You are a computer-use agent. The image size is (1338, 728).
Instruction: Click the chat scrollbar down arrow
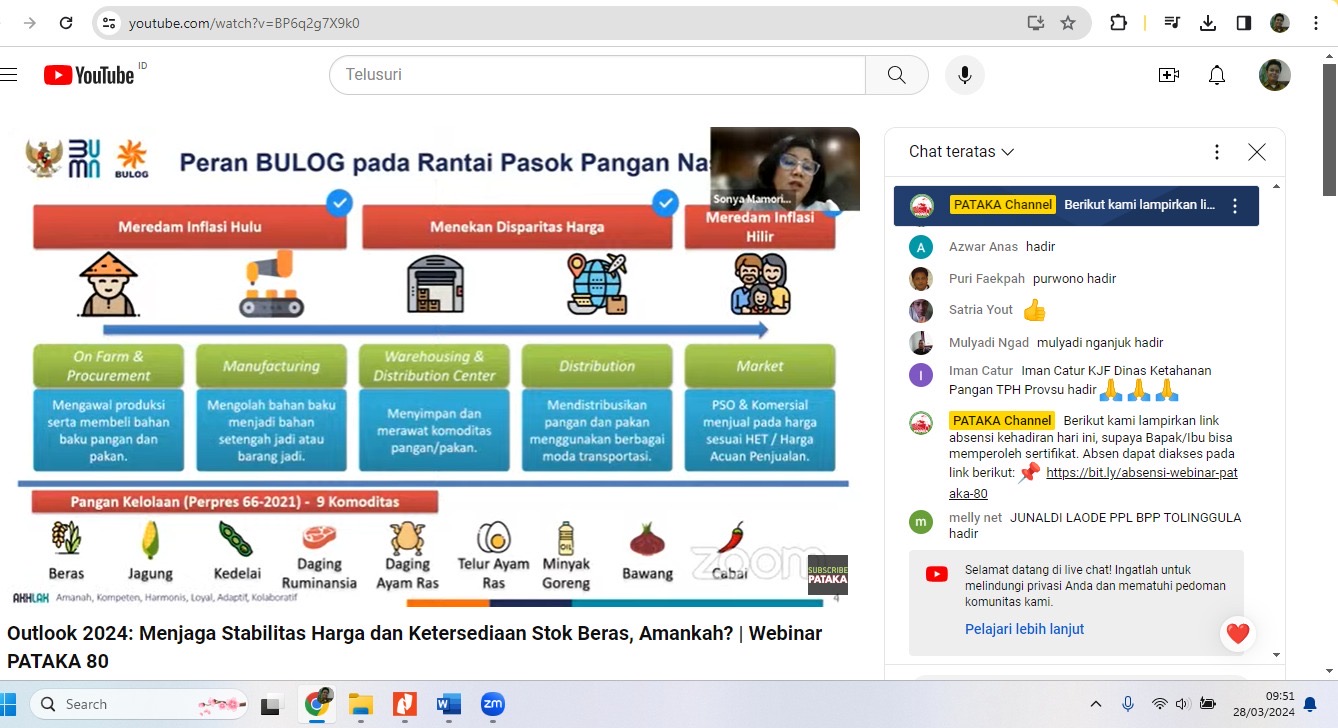pyautogui.click(x=1276, y=654)
